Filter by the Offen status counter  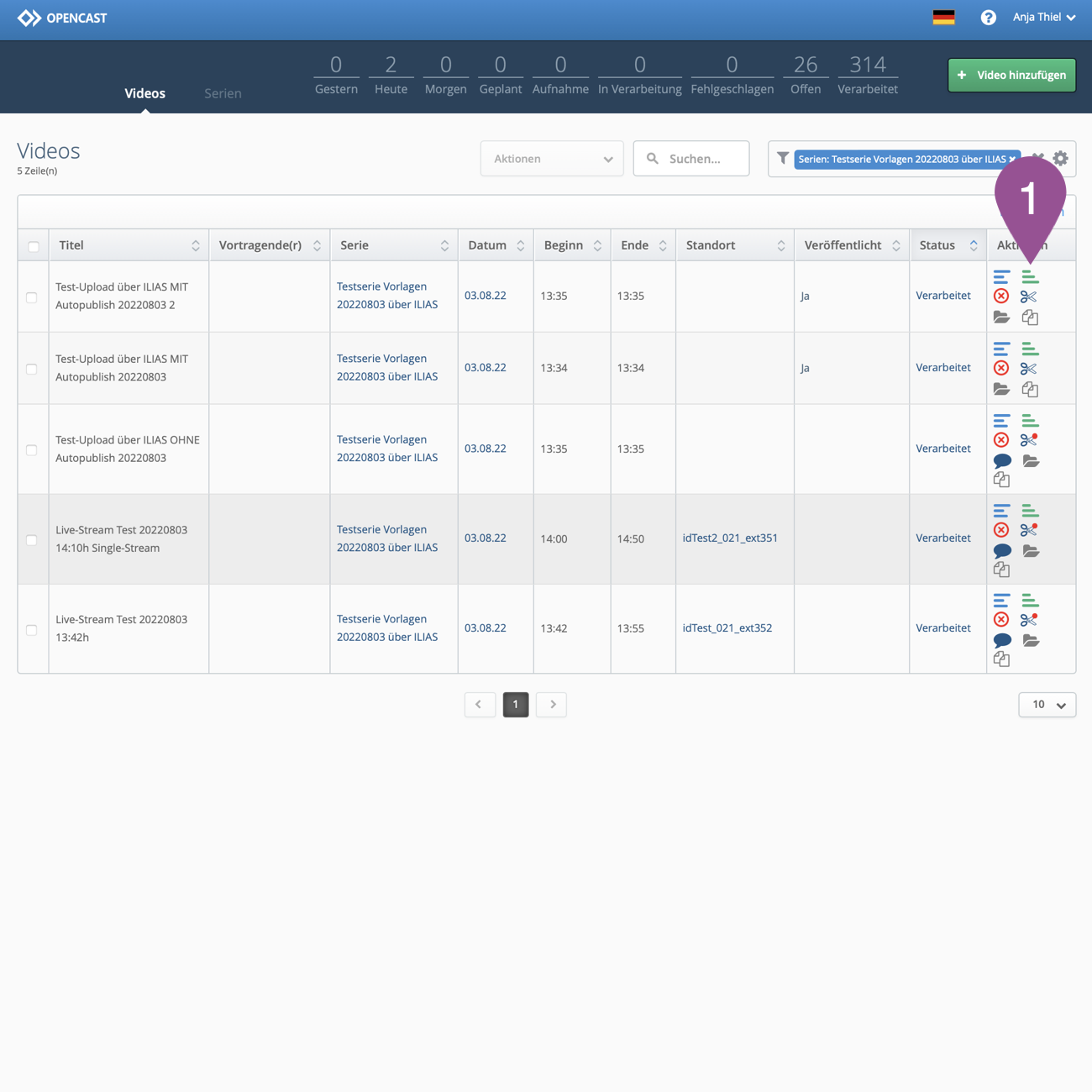point(805,76)
